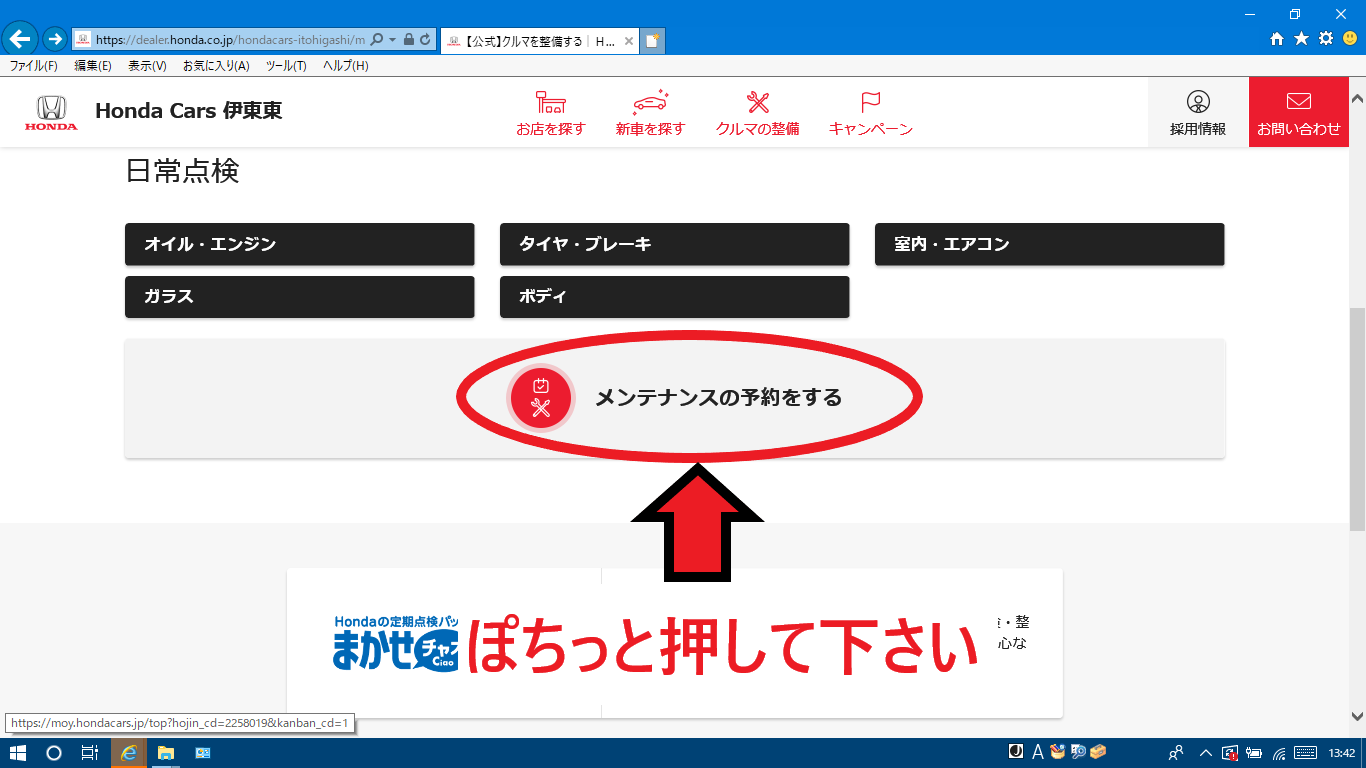This screenshot has height=768, width=1366.
Task: Click the クルマの整備 wrench icon
Action: (758, 102)
